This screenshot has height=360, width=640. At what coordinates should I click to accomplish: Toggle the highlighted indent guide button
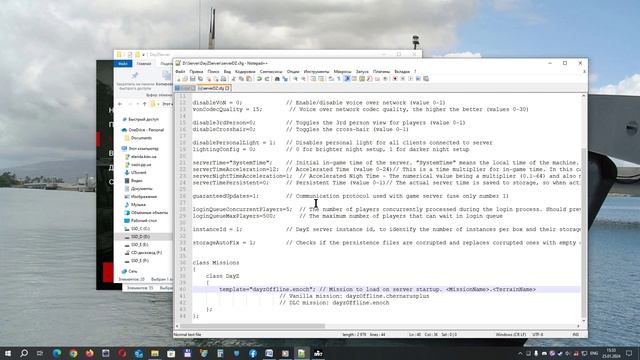pos(347,79)
